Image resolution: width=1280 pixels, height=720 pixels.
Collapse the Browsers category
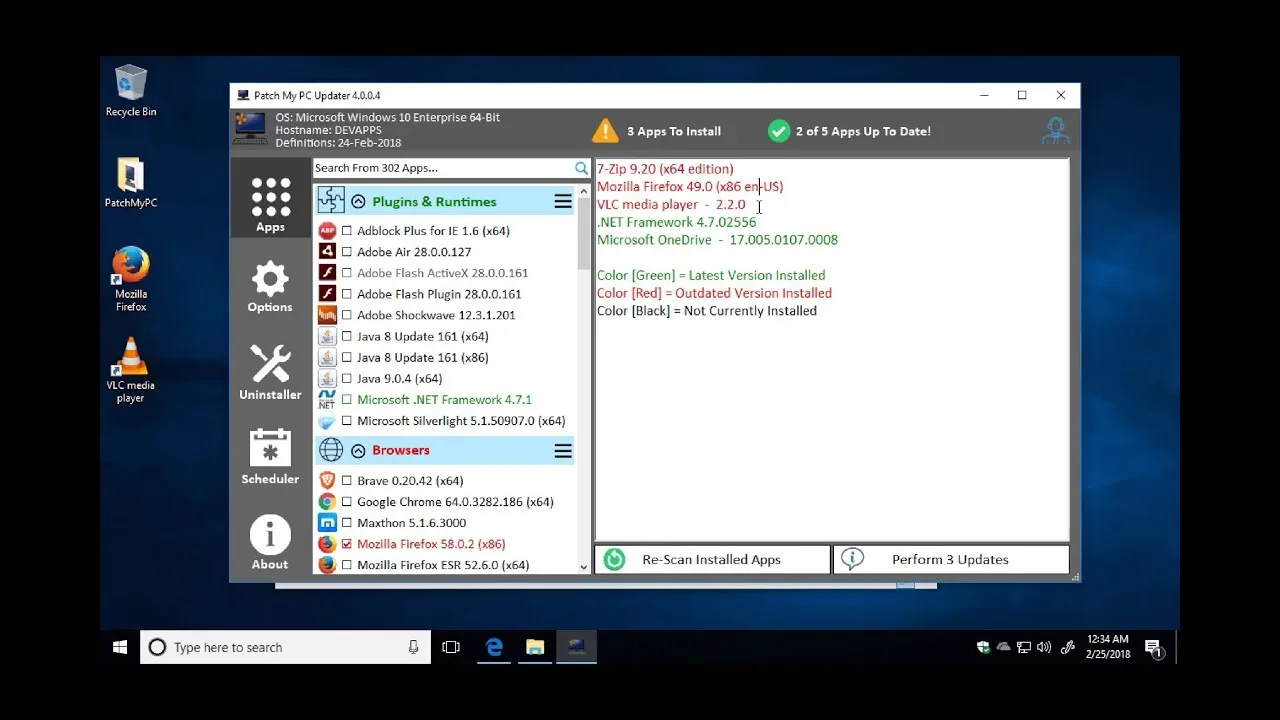(x=358, y=451)
